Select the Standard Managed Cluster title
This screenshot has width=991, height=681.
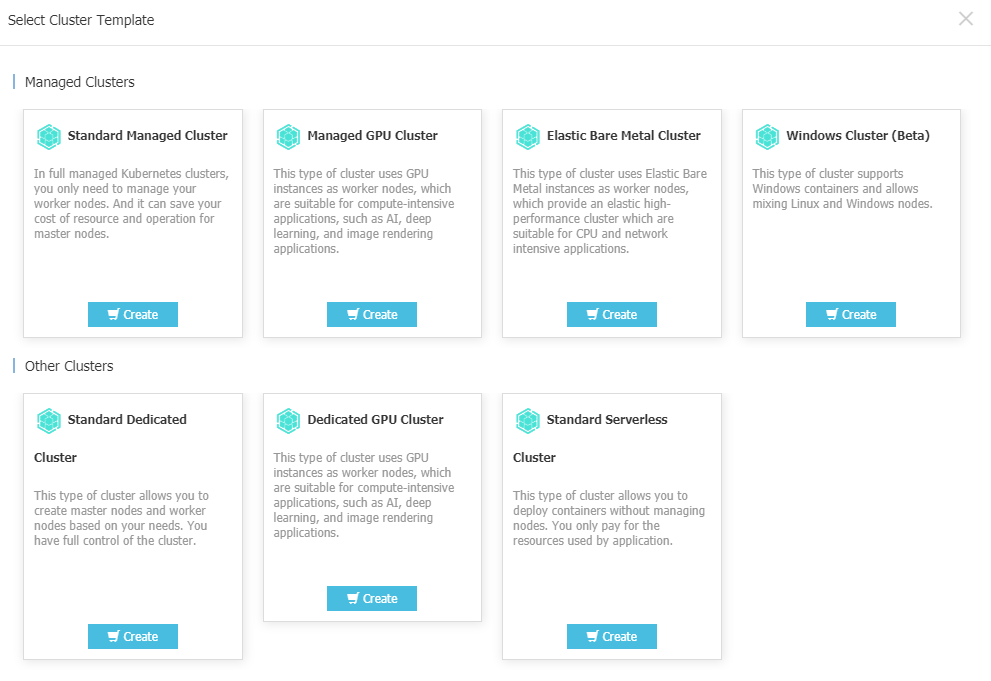pos(147,136)
